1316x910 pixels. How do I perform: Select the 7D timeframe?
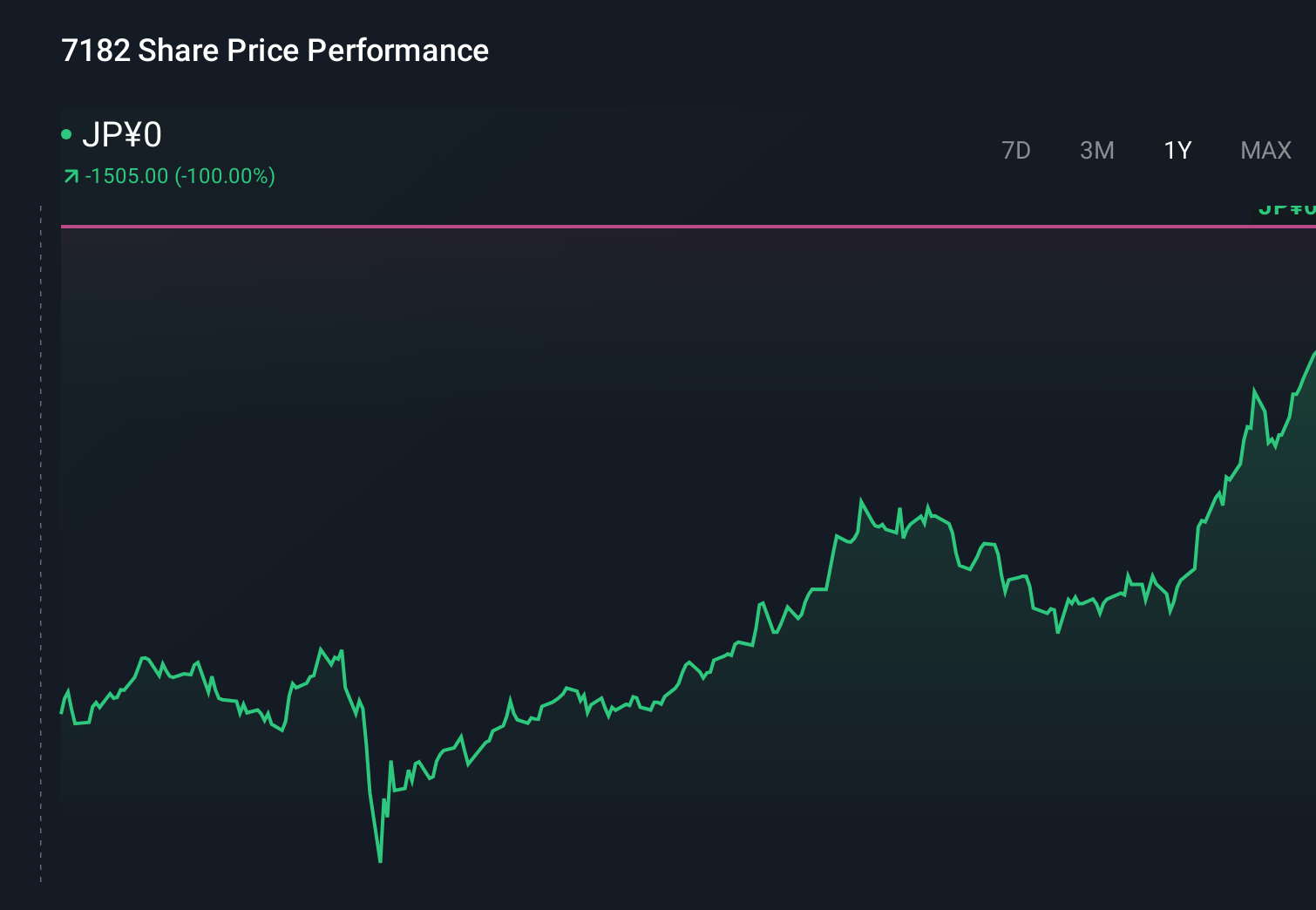[1016, 150]
